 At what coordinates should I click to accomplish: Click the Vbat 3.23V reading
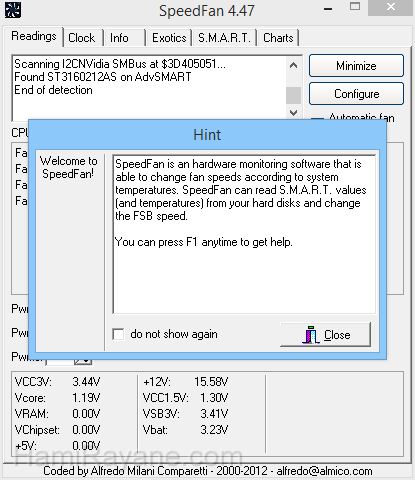[186, 430]
